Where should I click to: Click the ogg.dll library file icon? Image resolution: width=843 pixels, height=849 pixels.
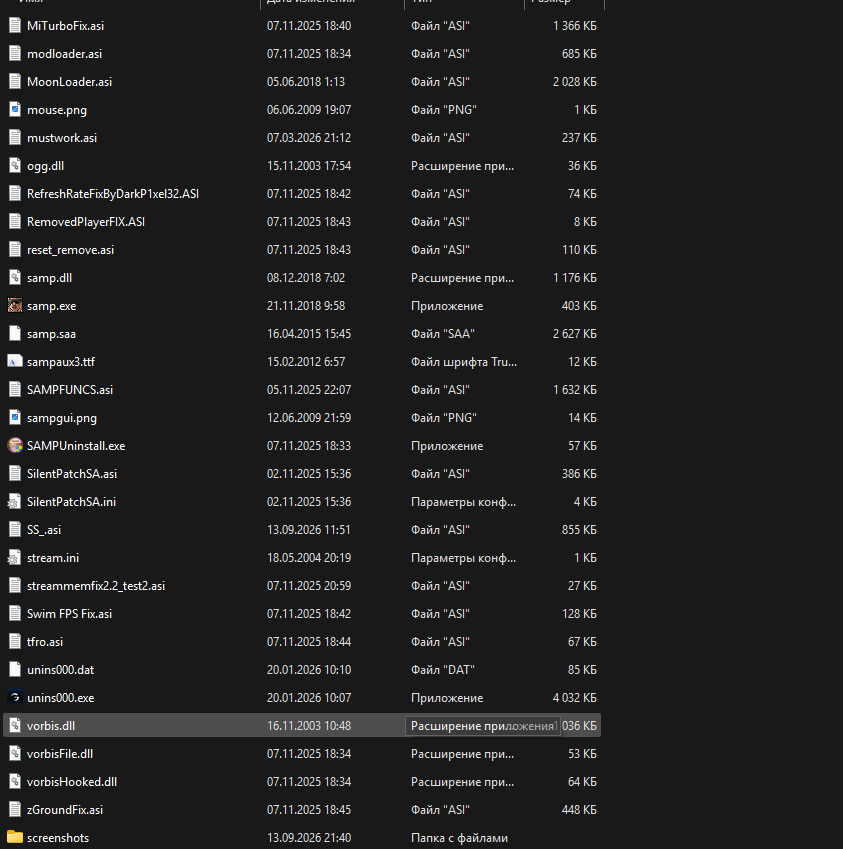(x=15, y=166)
